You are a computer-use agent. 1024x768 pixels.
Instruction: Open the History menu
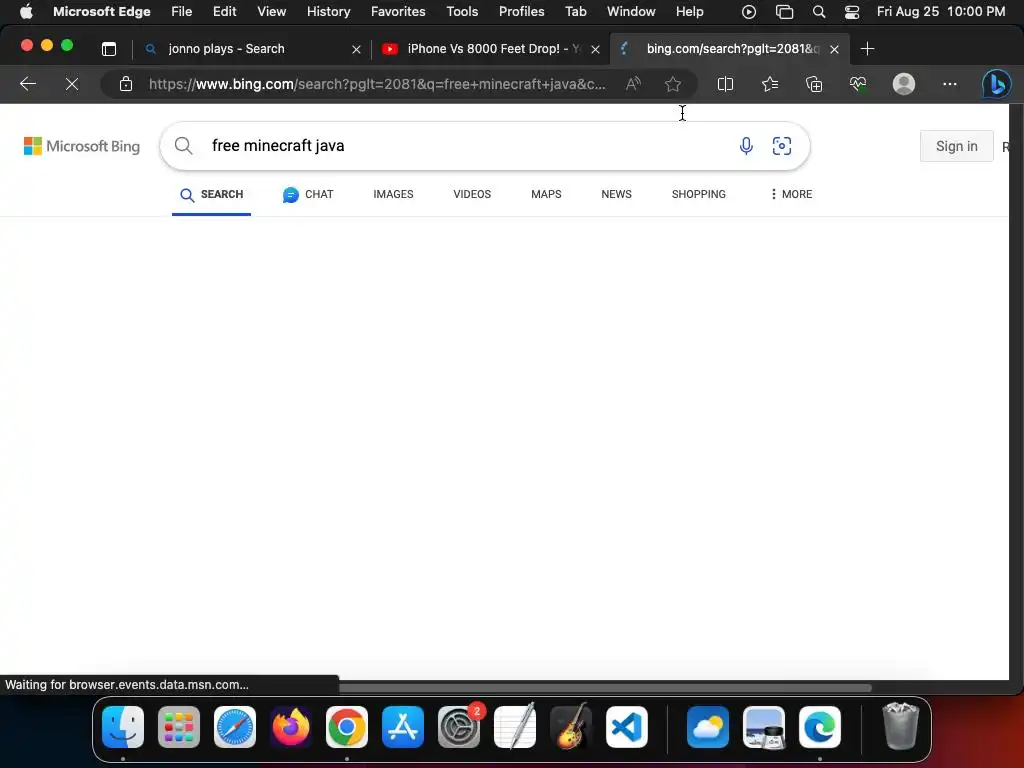point(328,12)
